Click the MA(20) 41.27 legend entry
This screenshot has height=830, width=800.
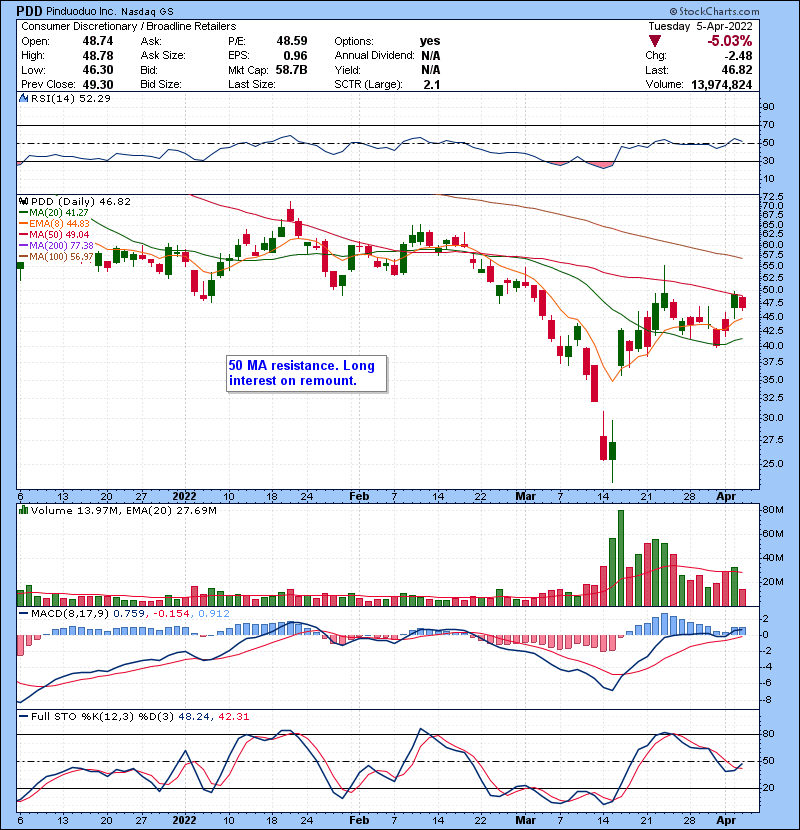(x=53, y=213)
